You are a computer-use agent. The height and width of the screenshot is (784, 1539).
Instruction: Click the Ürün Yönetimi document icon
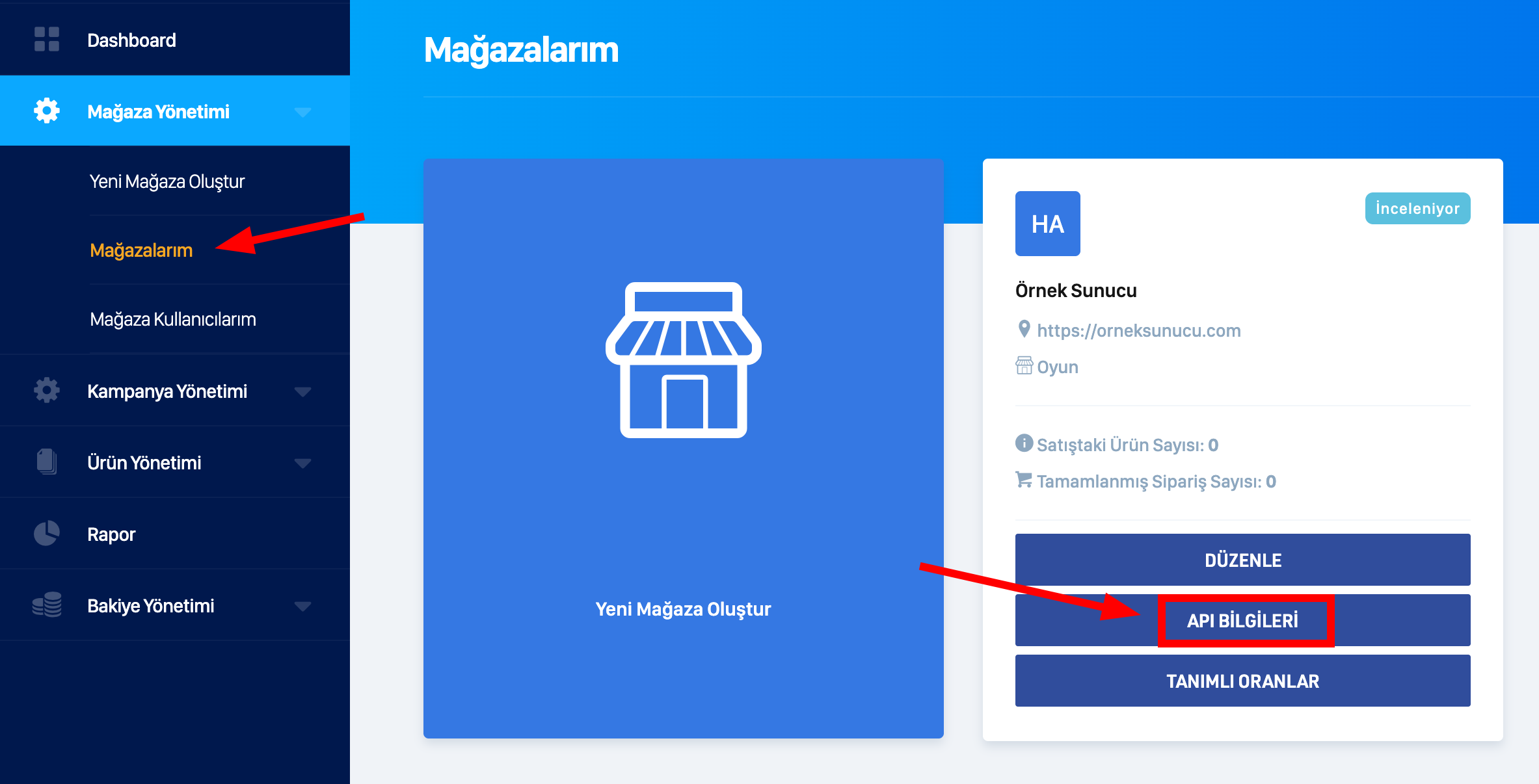[x=47, y=462]
